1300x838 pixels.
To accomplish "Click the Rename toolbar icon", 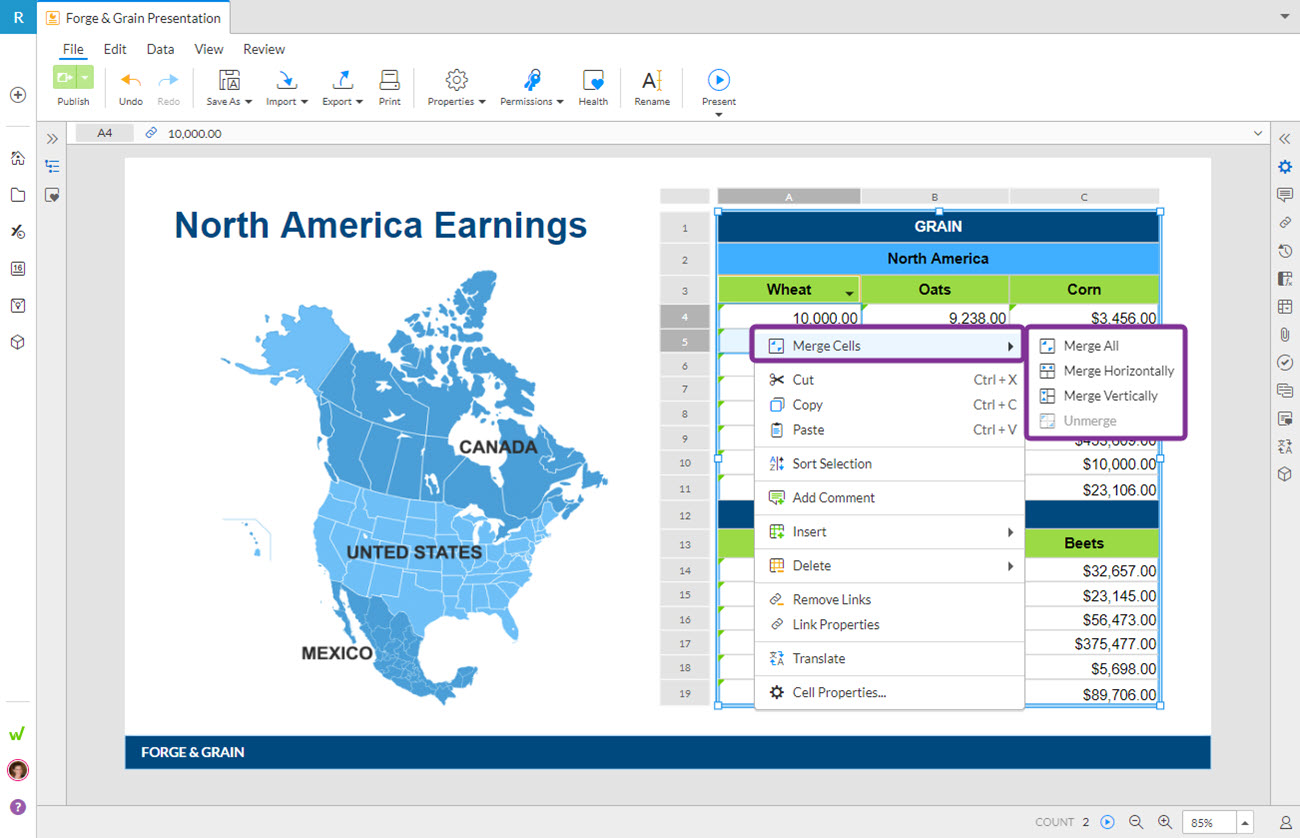I will [x=652, y=81].
